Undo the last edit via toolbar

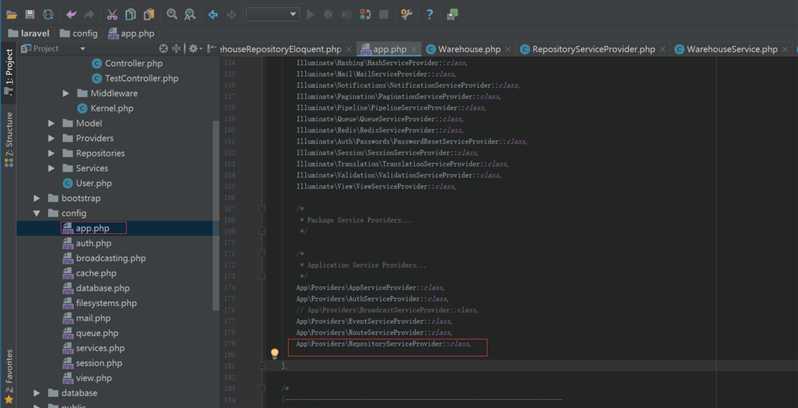(x=71, y=14)
